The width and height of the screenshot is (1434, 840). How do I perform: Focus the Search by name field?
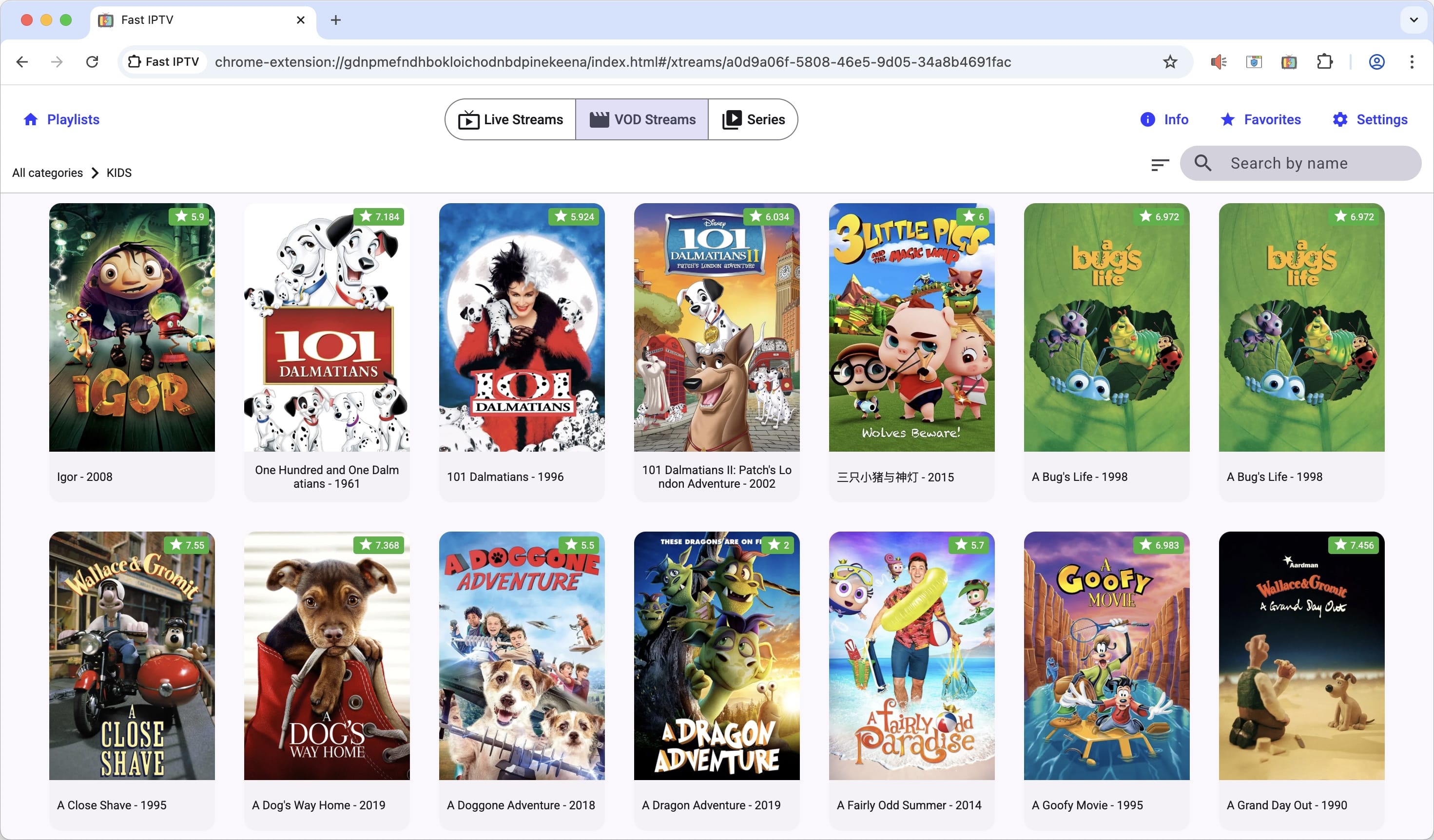tap(1300, 163)
